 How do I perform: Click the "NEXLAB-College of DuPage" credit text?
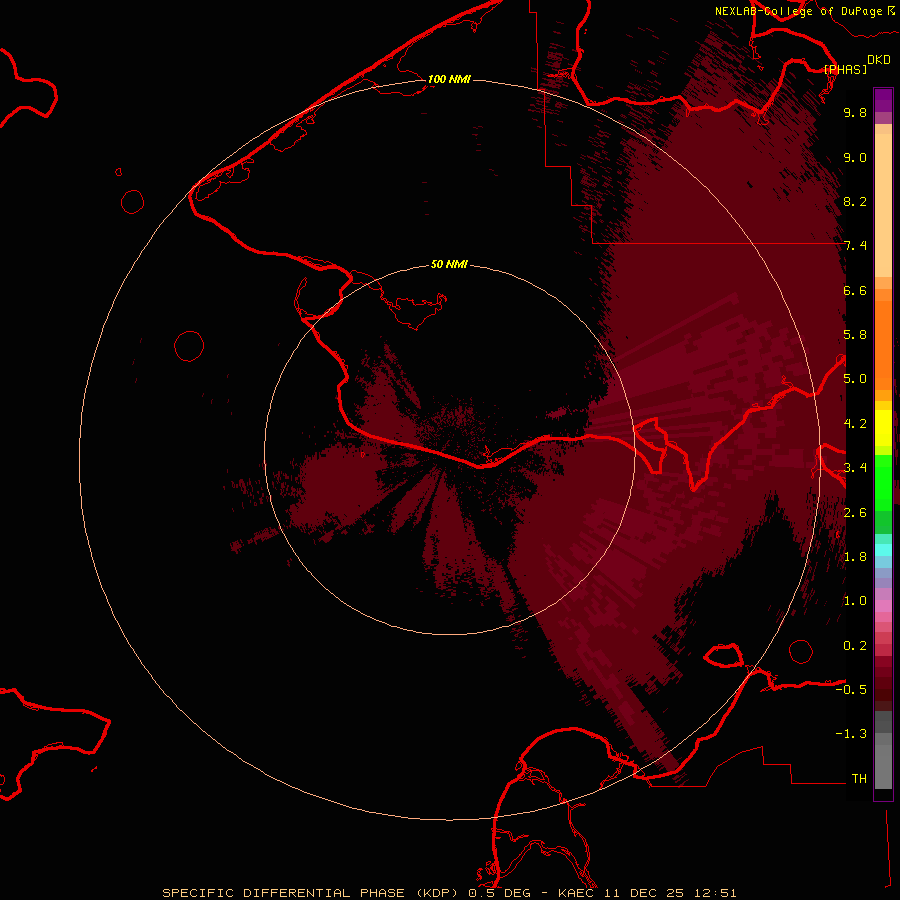[x=798, y=11]
